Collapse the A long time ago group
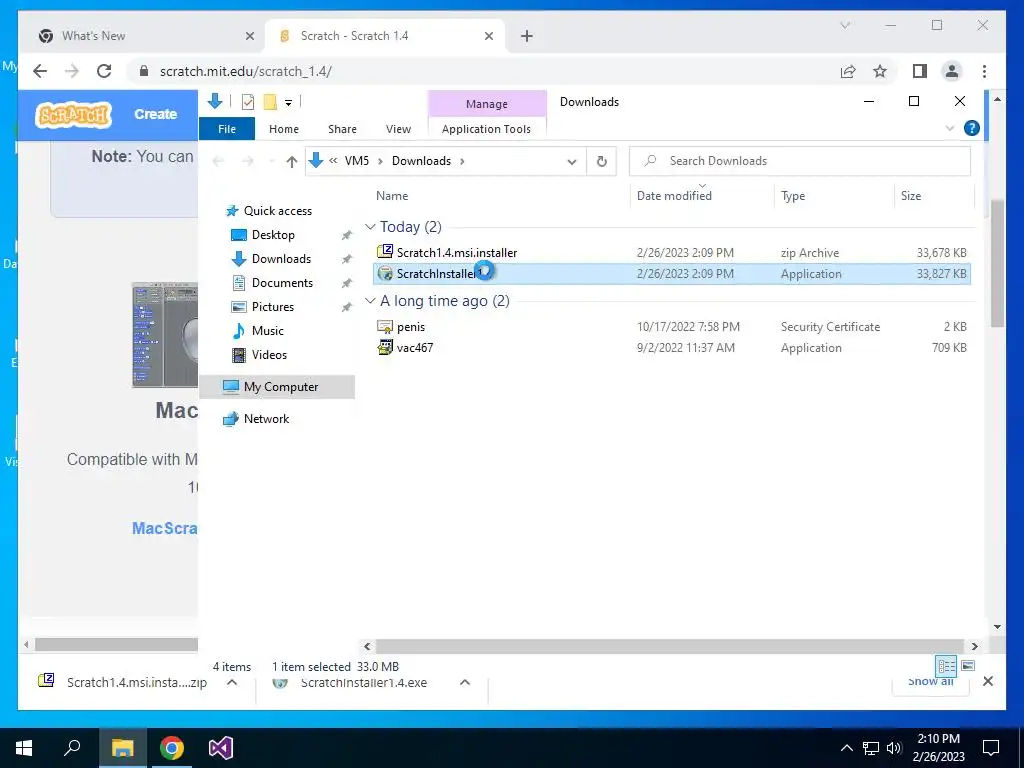This screenshot has height=768, width=1024. coord(370,300)
